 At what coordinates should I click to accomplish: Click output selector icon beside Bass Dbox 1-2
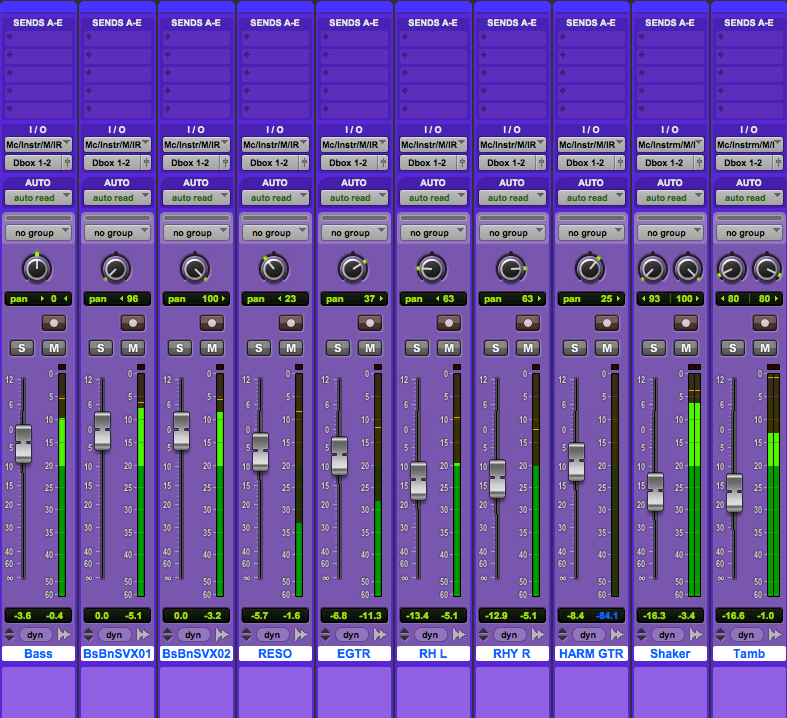pyautogui.click(x=67, y=163)
